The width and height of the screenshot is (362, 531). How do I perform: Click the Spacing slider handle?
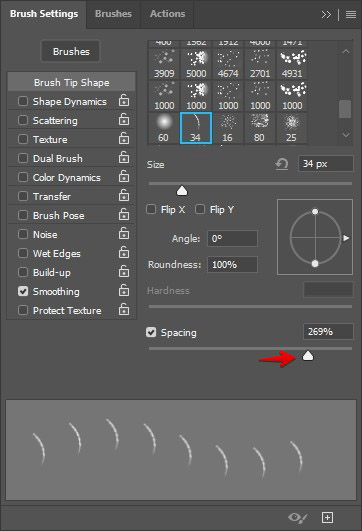coord(308,355)
